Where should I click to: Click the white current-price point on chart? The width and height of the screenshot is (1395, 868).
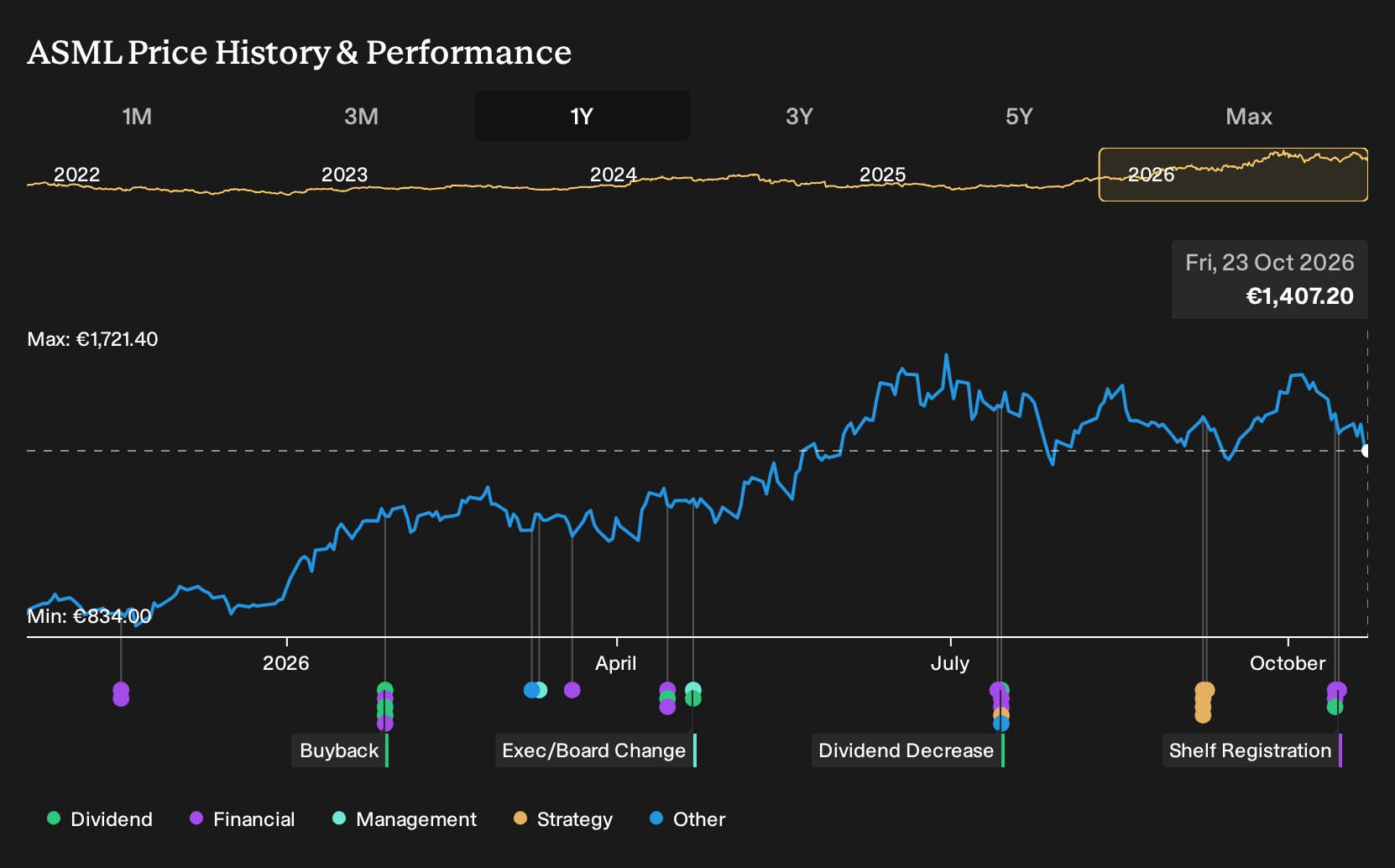[x=1366, y=451]
